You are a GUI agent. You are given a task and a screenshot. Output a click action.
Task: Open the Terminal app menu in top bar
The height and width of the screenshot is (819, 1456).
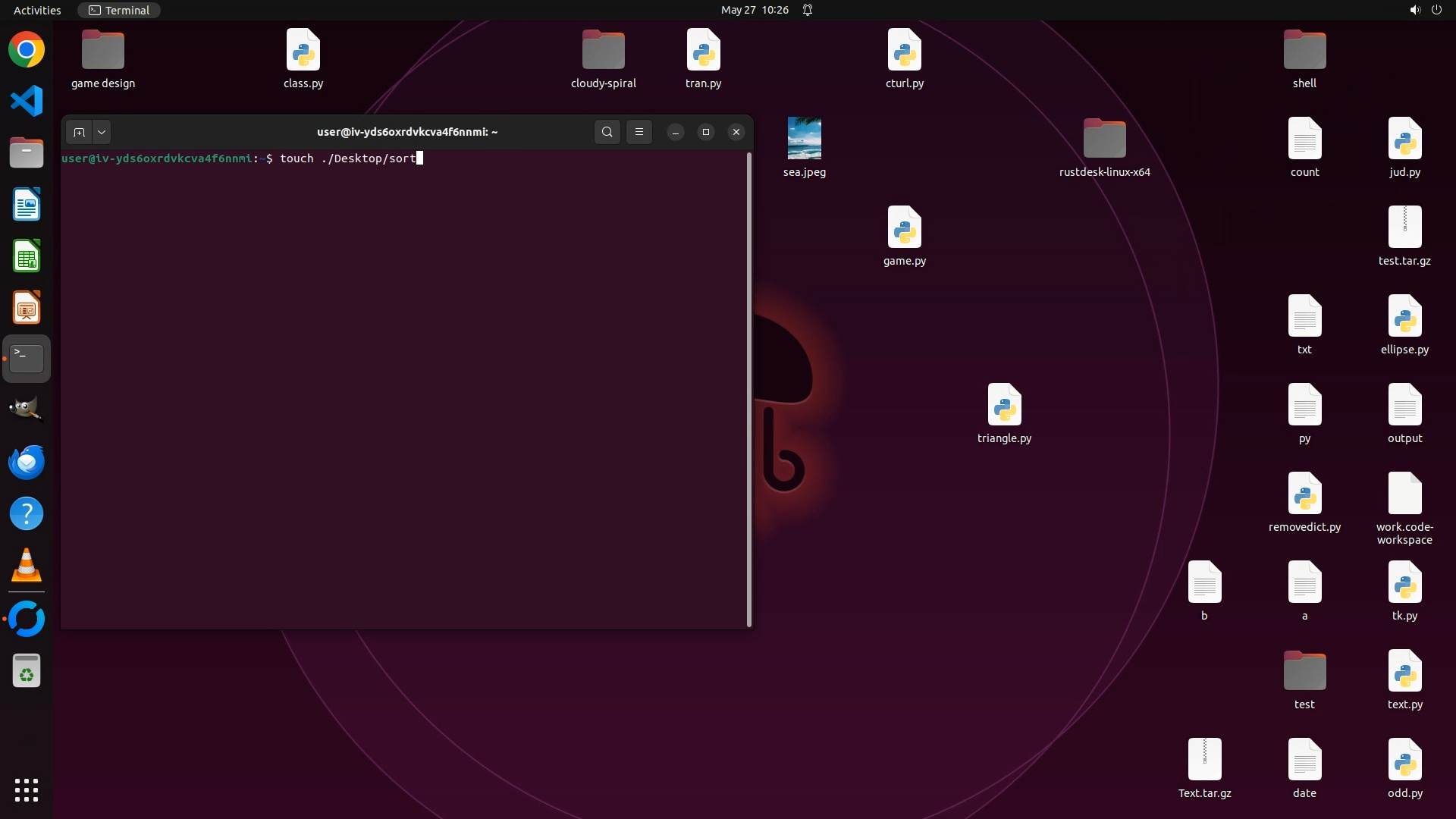[119, 10]
